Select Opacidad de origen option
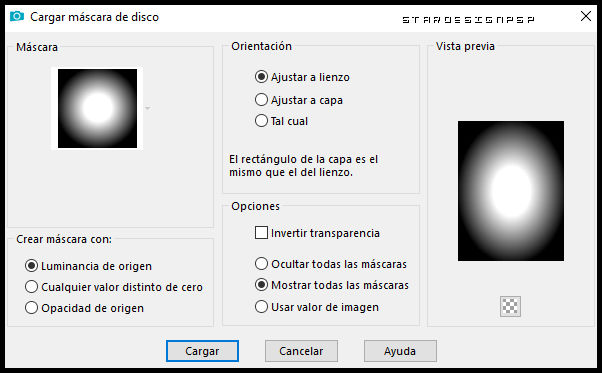 84,308
